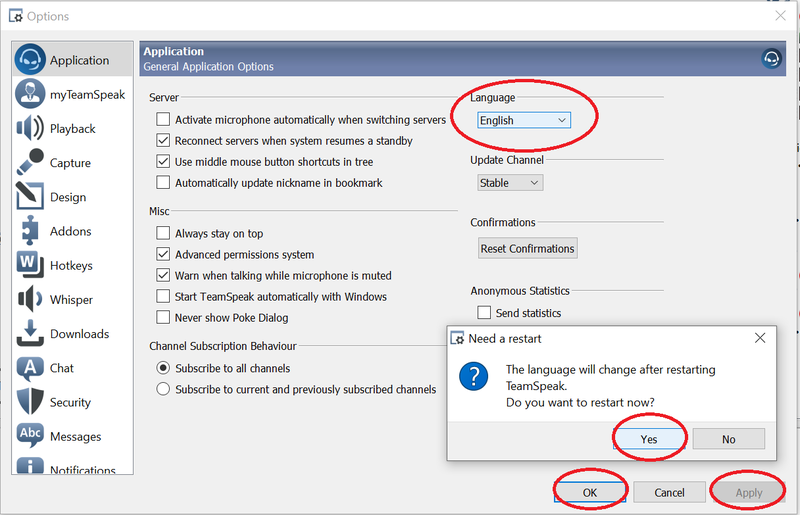
Task: Click the Messages label in the sidebar
Action: [x=76, y=436]
